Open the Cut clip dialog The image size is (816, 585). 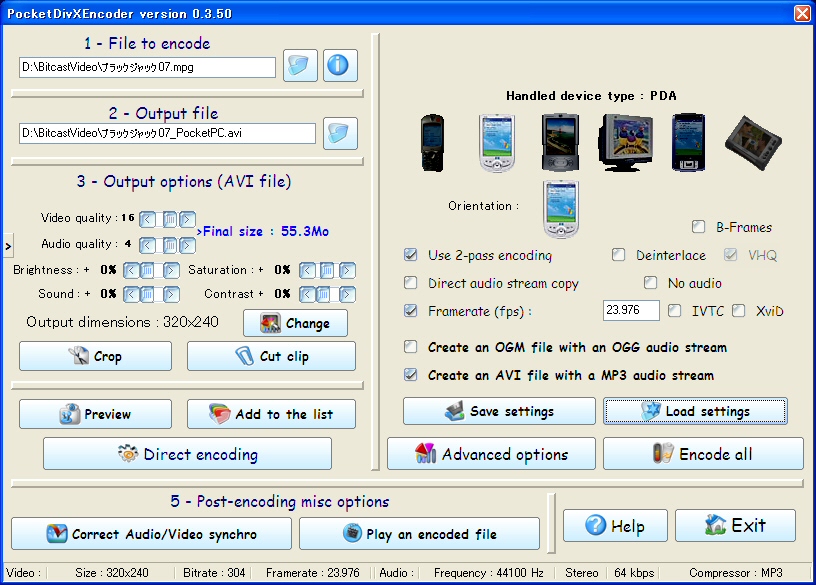click(272, 356)
